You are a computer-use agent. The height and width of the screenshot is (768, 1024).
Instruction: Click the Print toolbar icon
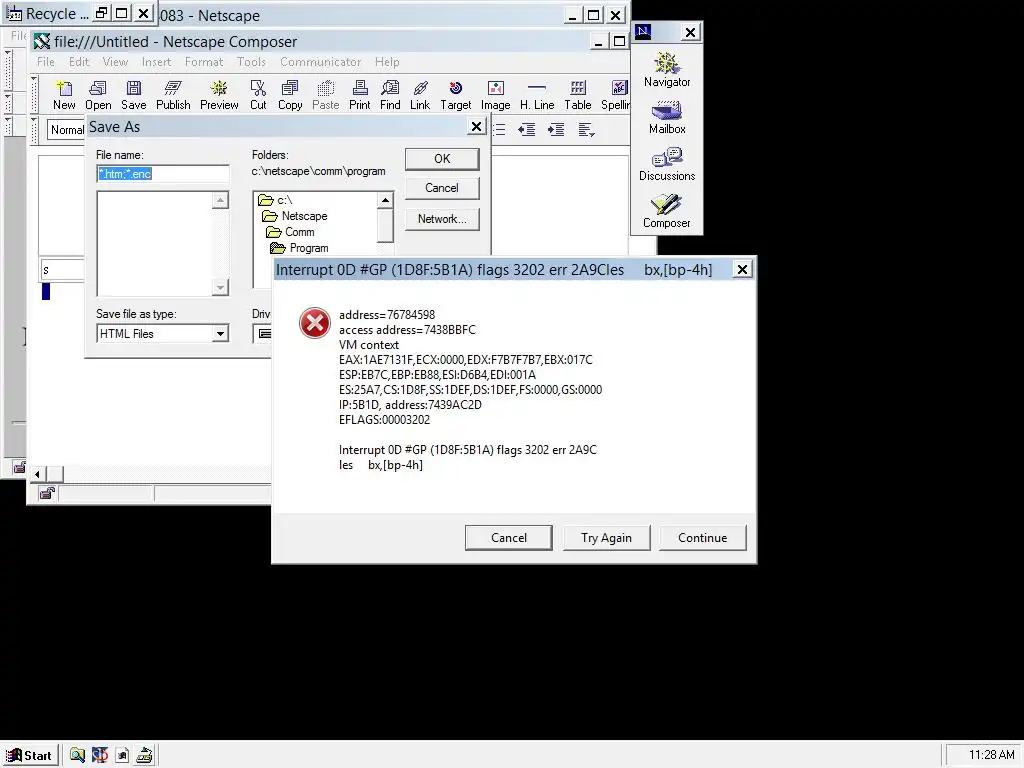359,95
